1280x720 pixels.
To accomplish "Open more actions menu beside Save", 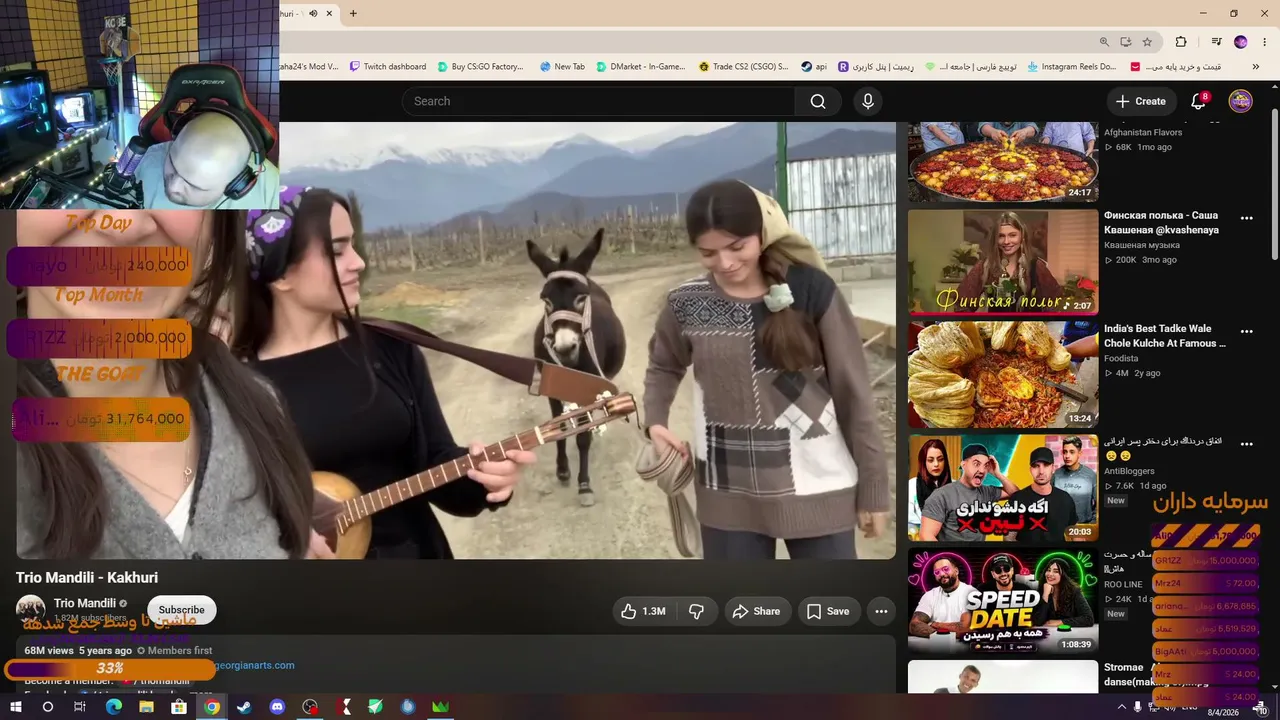I will tap(881, 611).
